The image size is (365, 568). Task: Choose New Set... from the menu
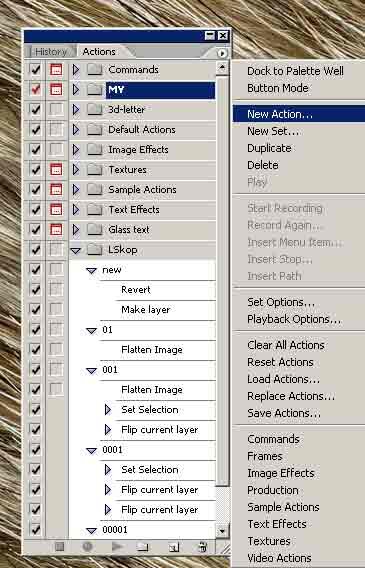pyautogui.click(x=299, y=131)
